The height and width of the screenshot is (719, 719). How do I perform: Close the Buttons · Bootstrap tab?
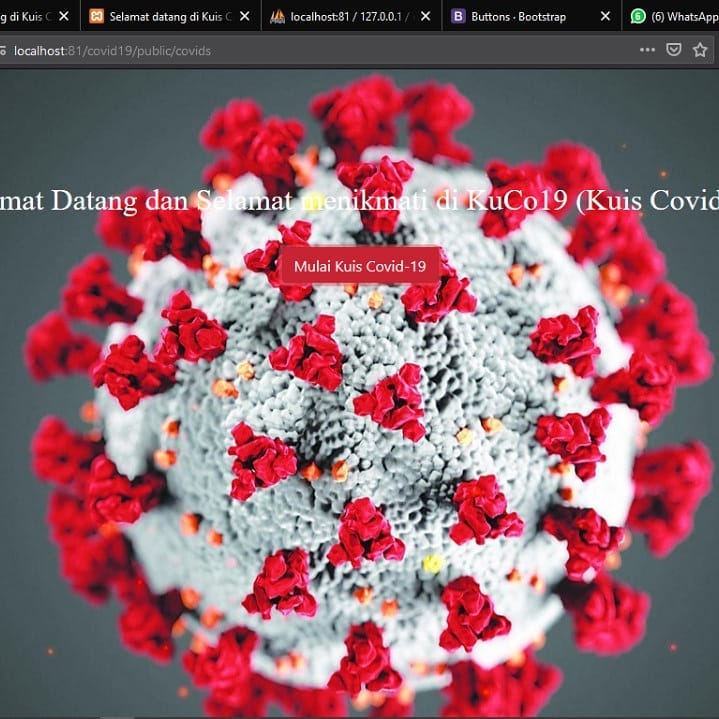[605, 16]
